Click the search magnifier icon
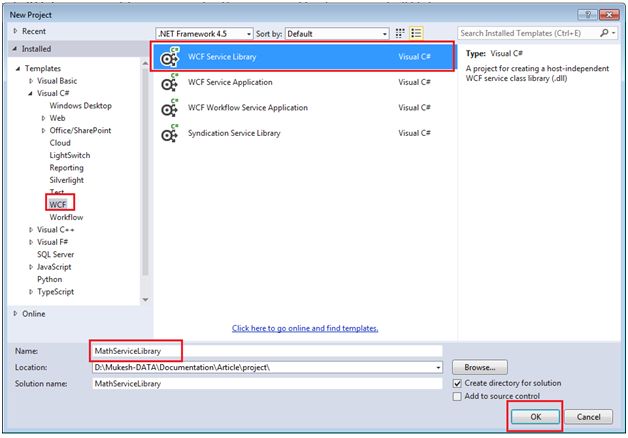Image resolution: width=628 pixels, height=438 pixels. coord(604,33)
